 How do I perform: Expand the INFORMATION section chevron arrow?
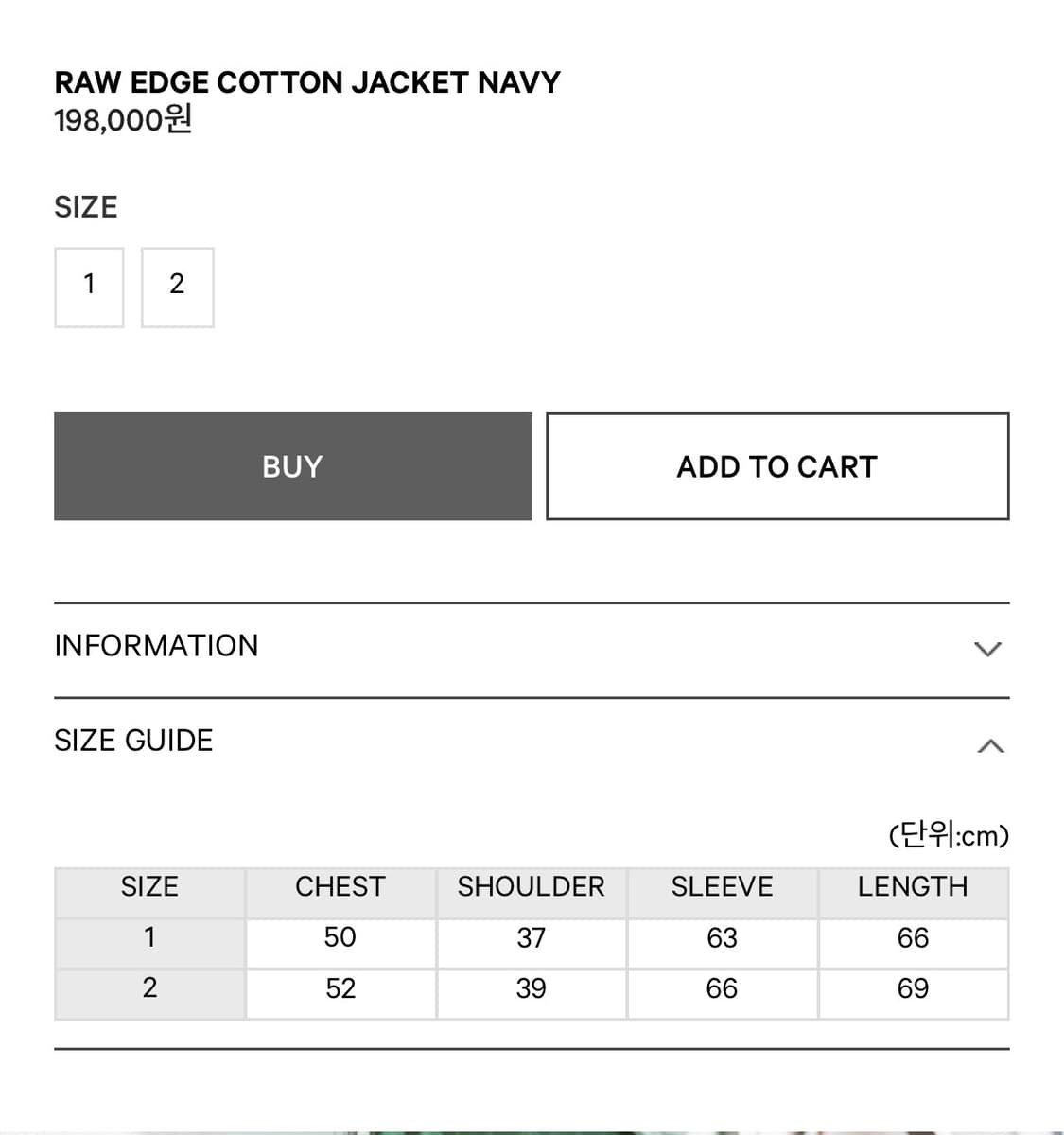pyautogui.click(x=987, y=649)
